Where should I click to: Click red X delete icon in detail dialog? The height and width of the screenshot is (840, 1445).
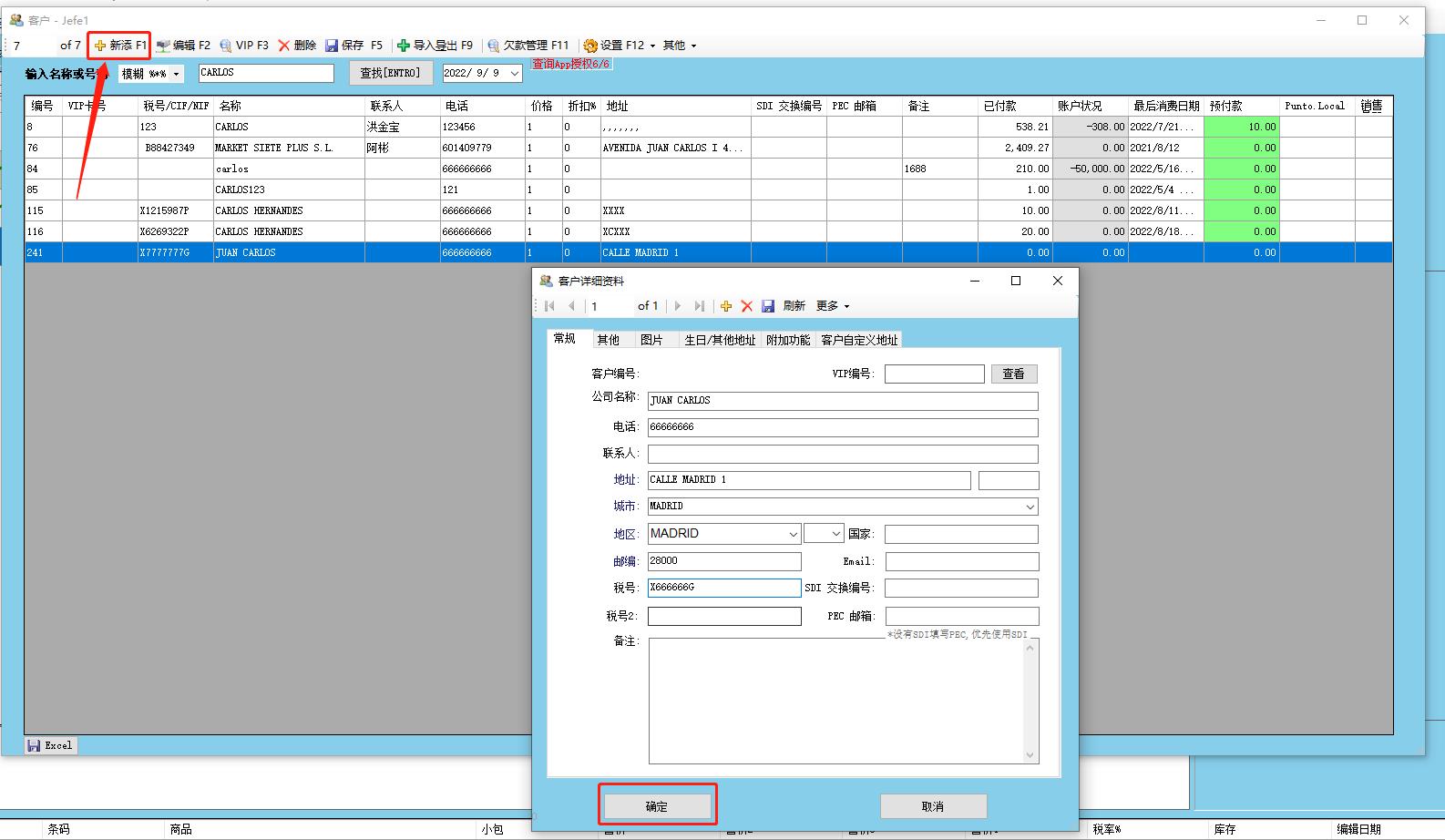pyautogui.click(x=747, y=306)
